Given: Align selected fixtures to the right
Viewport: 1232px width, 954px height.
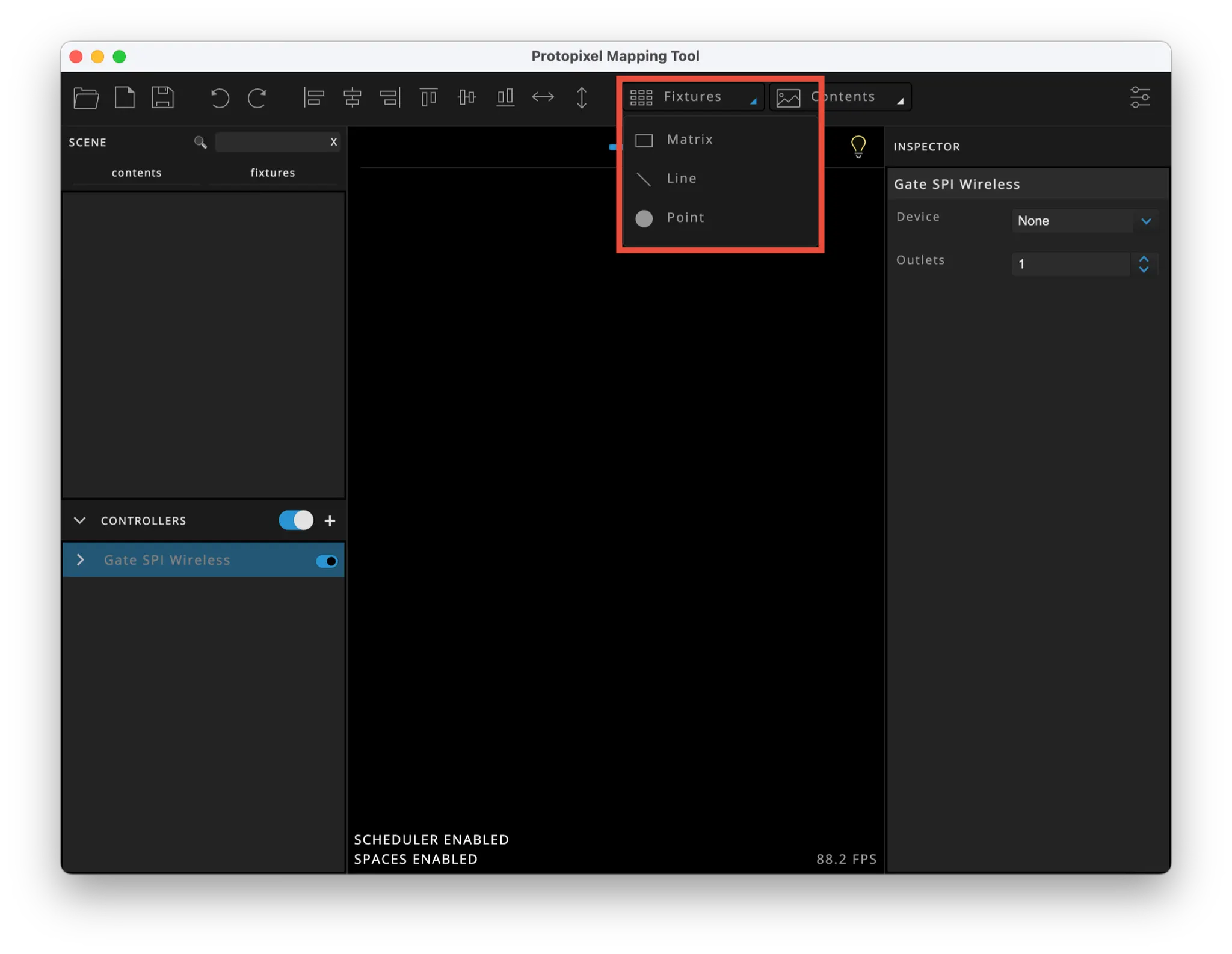Looking at the screenshot, I should point(390,97).
